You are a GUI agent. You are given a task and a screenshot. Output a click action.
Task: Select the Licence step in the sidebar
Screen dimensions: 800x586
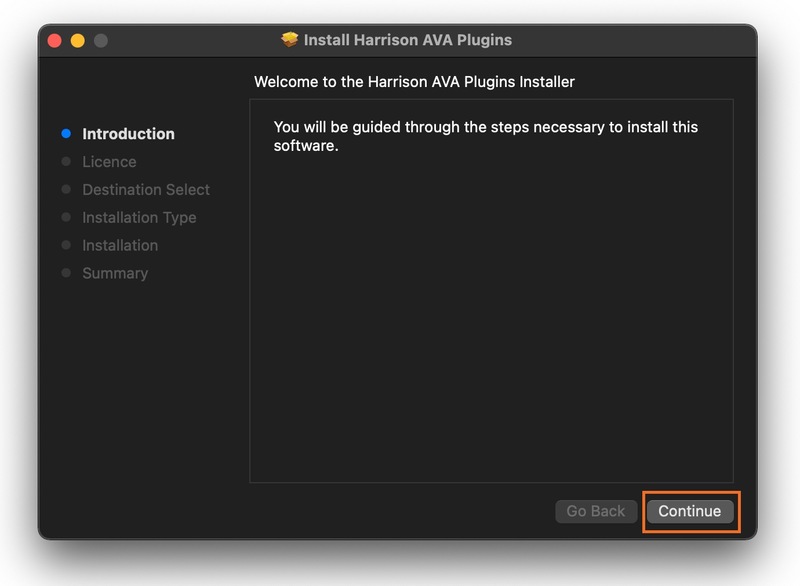(109, 162)
